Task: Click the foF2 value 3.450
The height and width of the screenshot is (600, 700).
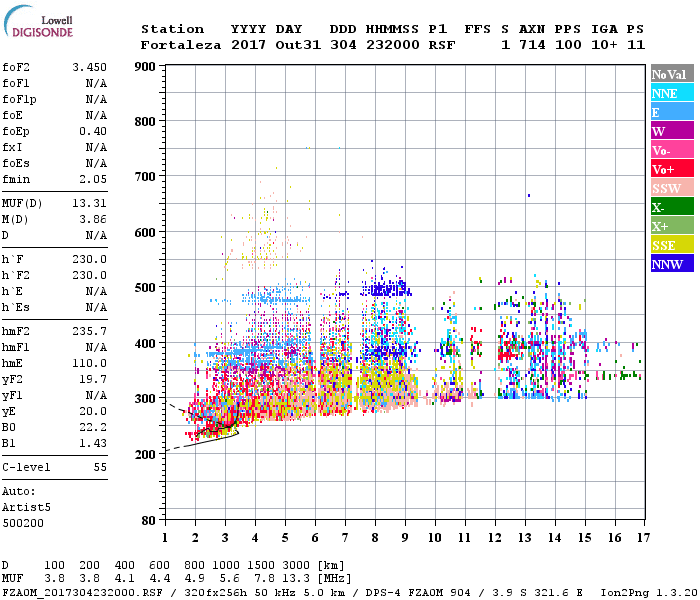Action: pyautogui.click(x=89, y=67)
